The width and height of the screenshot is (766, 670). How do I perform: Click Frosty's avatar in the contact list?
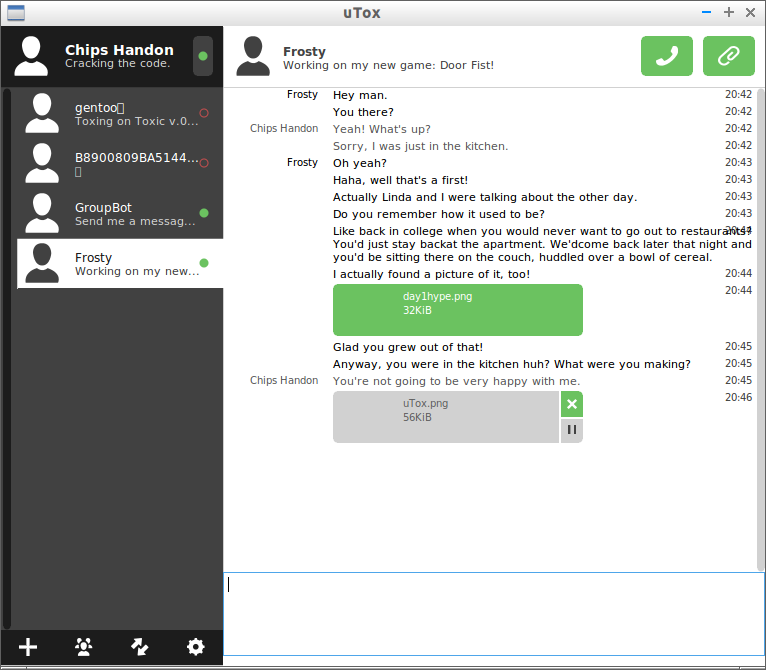42,263
